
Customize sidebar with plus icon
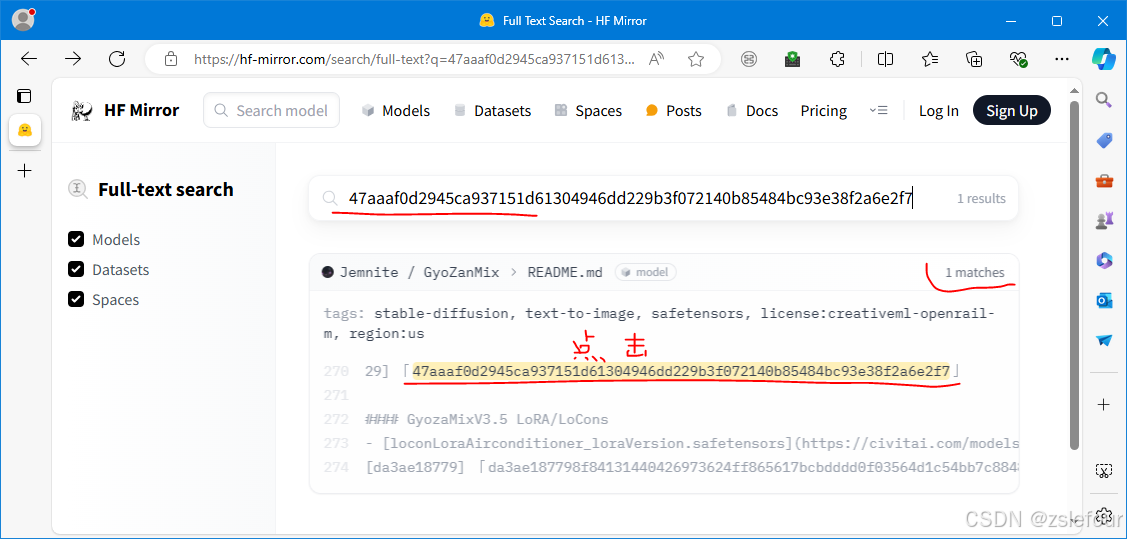[x=1104, y=405]
